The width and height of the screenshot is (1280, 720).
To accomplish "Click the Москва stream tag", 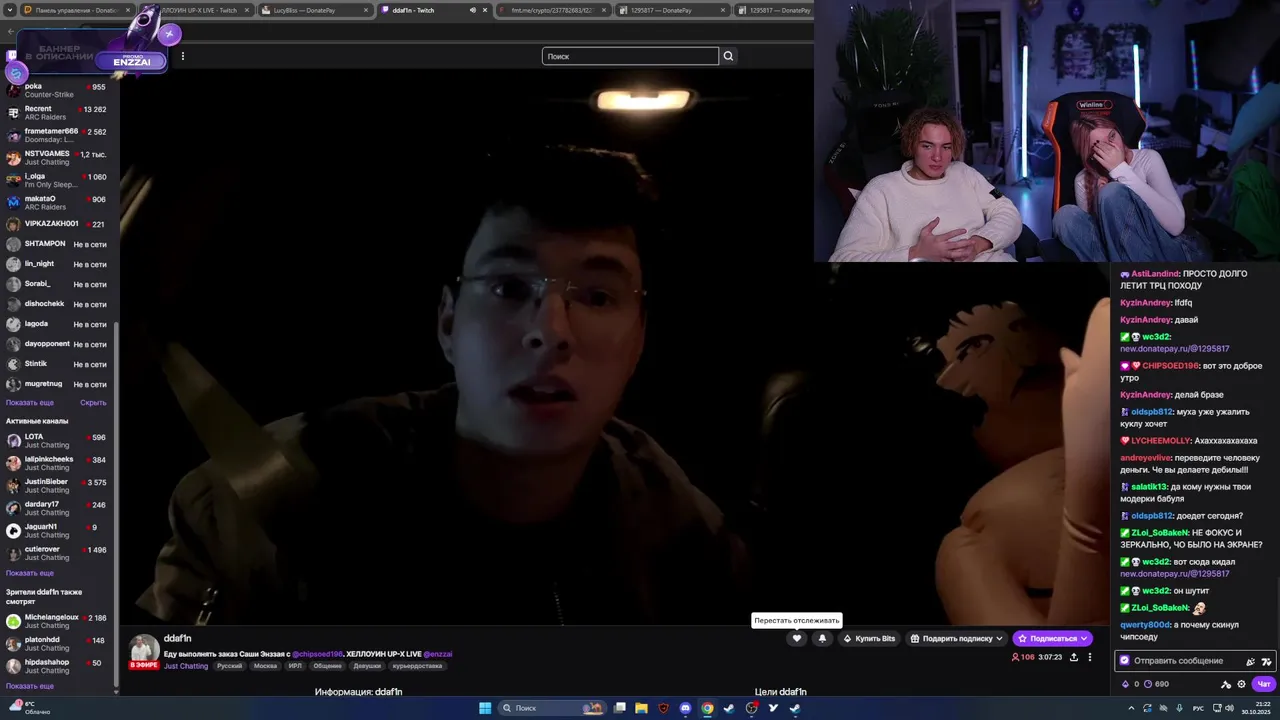I will click(265, 666).
